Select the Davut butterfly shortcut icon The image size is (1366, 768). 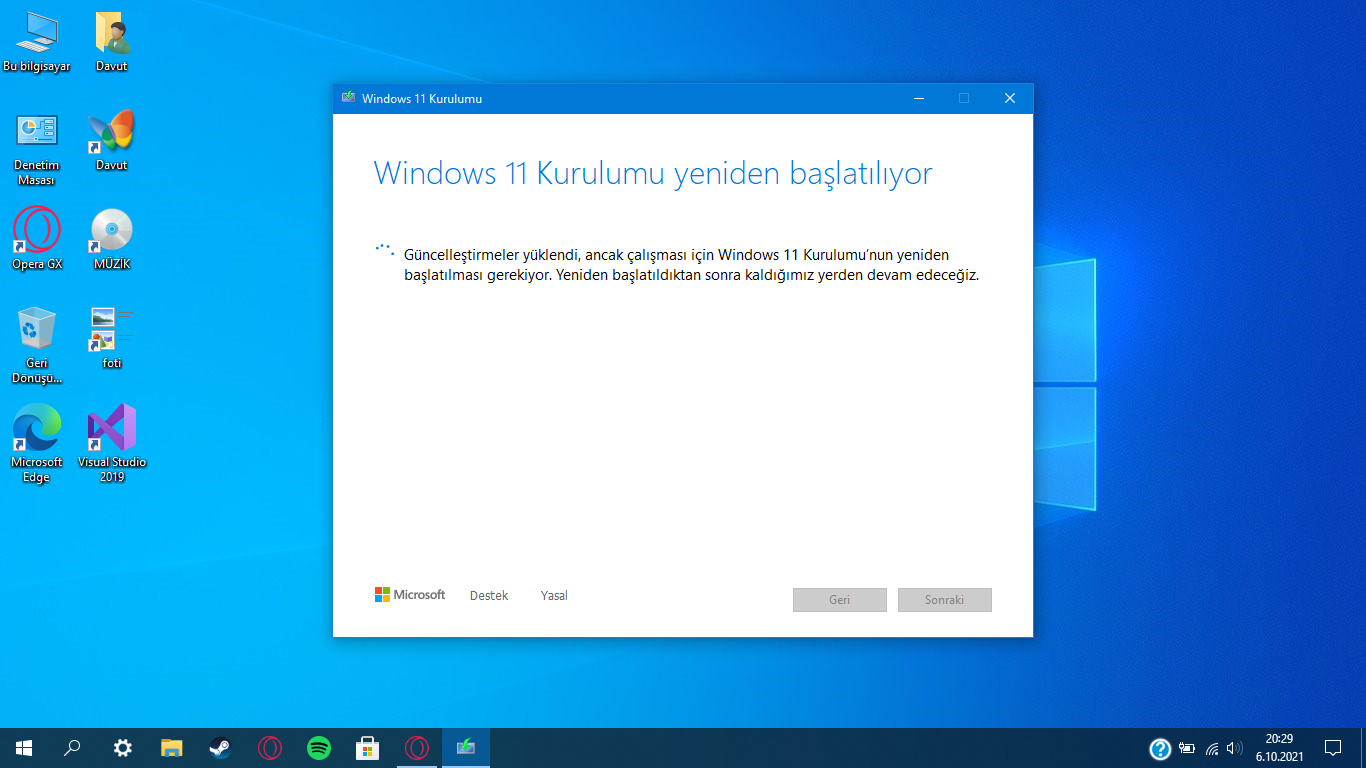(x=112, y=141)
